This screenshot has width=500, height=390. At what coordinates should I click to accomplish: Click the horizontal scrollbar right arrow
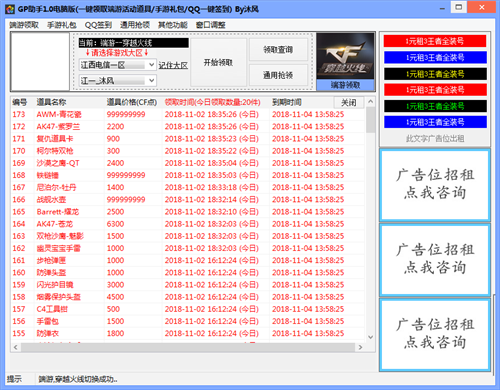360,347
